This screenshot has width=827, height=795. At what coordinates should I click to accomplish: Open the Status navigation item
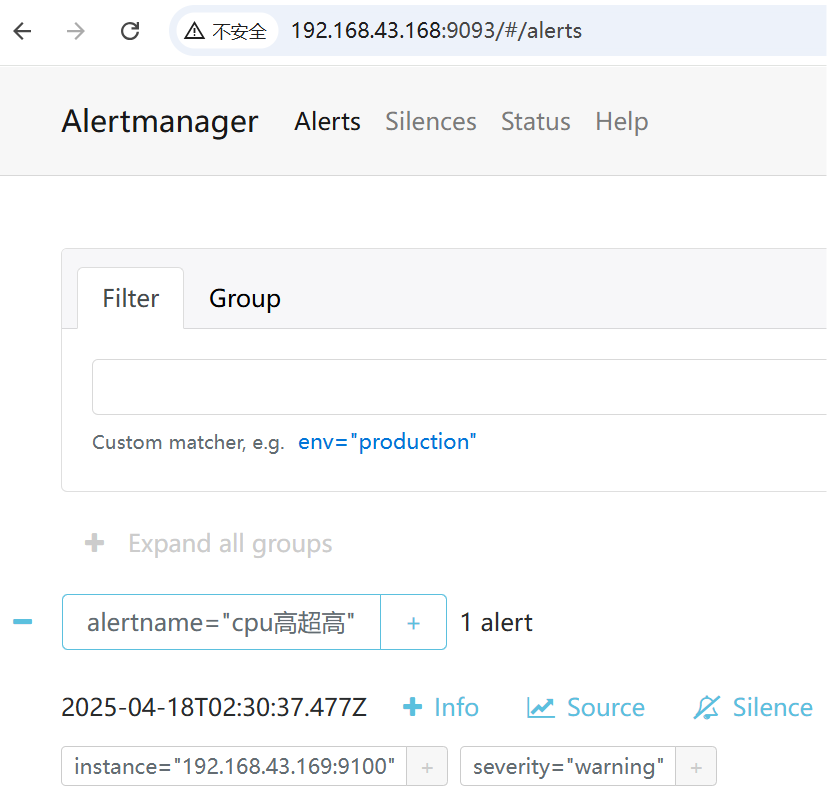(x=535, y=121)
